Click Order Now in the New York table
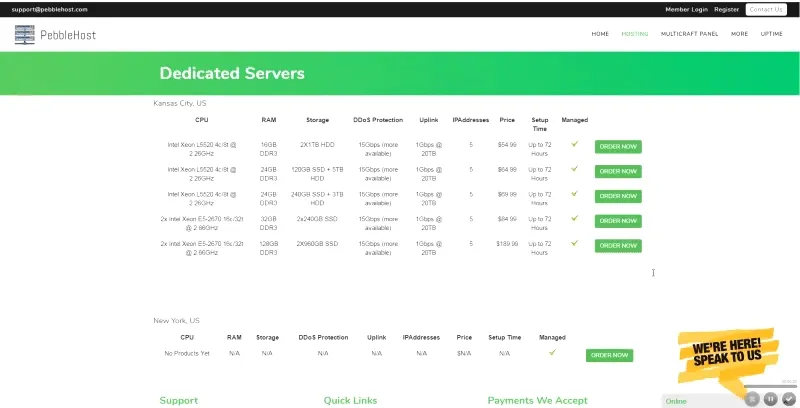This screenshot has width=800, height=408. pyautogui.click(x=609, y=355)
